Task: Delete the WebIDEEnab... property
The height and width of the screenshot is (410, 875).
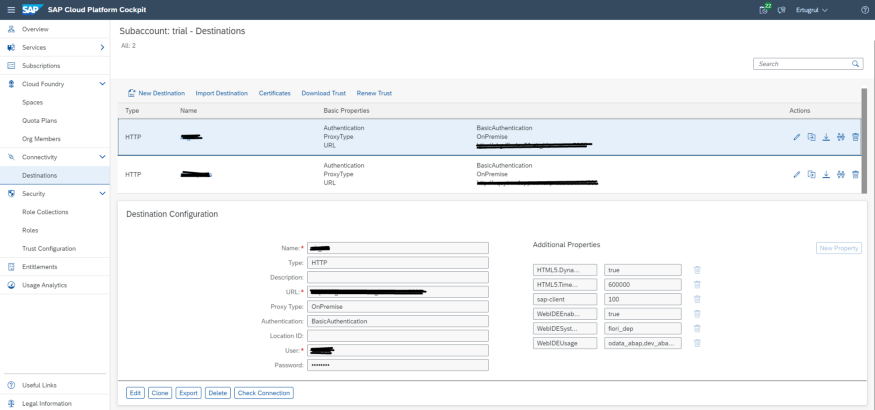Action: click(697, 313)
